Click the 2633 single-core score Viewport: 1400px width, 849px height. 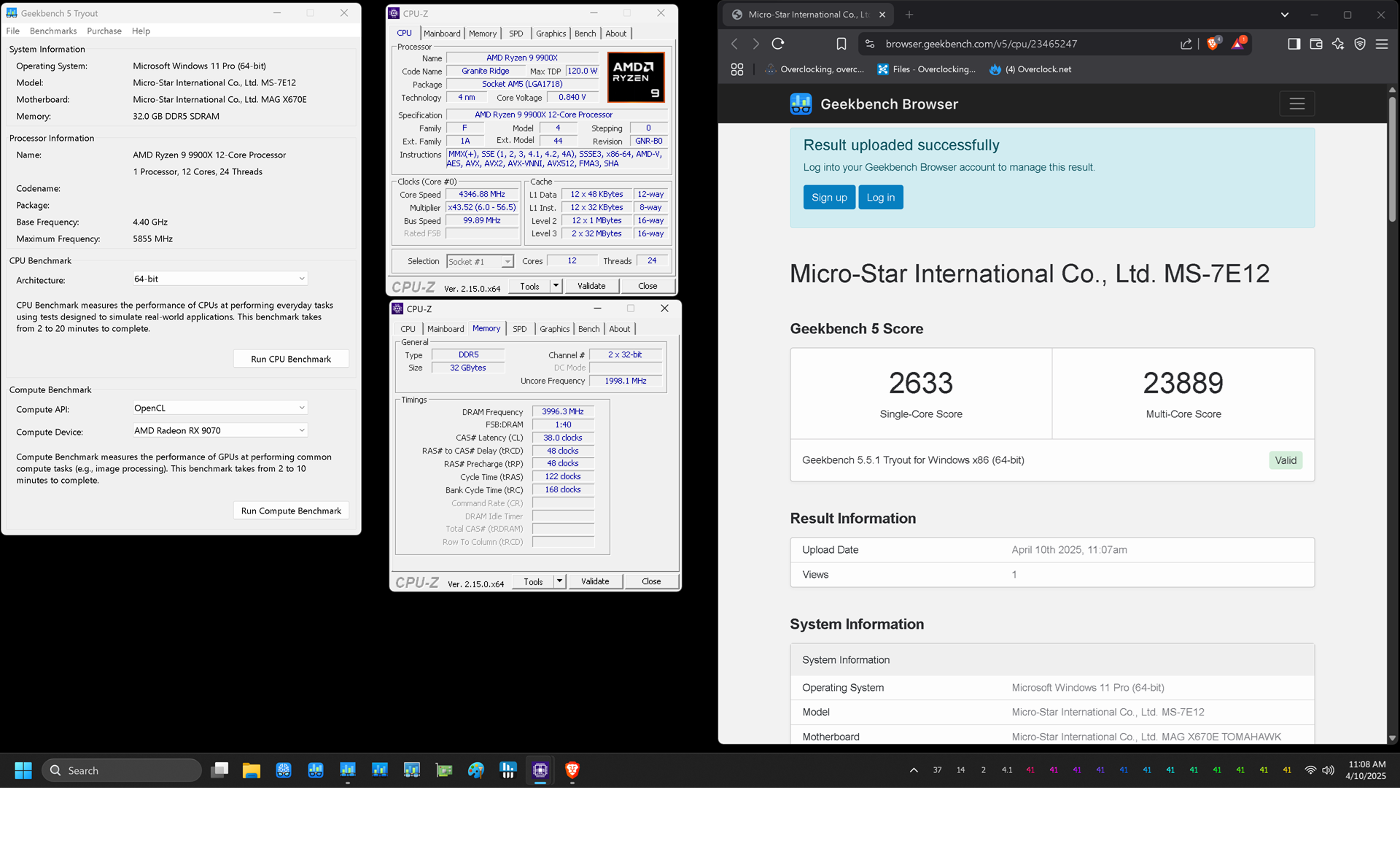pos(921,383)
